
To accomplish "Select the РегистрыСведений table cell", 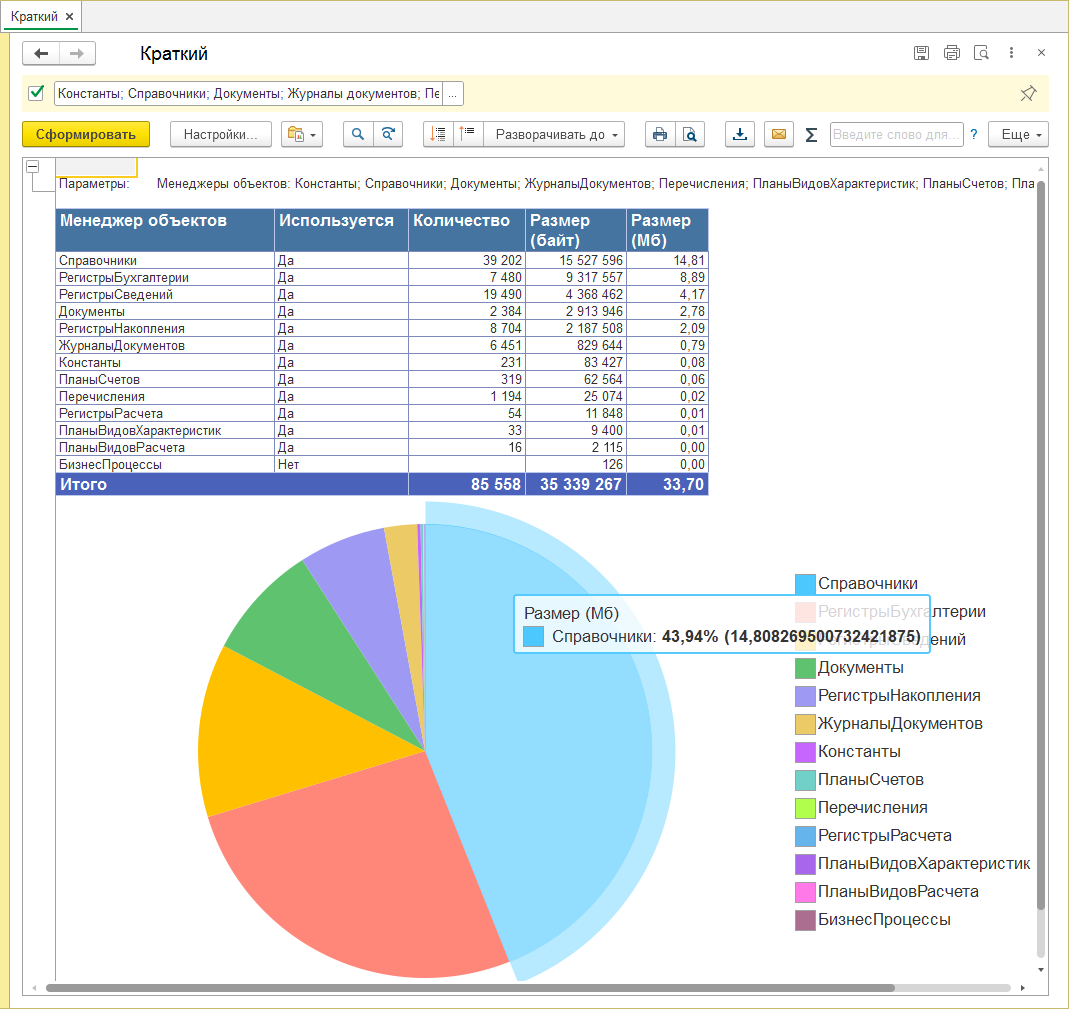I will pyautogui.click(x=165, y=295).
